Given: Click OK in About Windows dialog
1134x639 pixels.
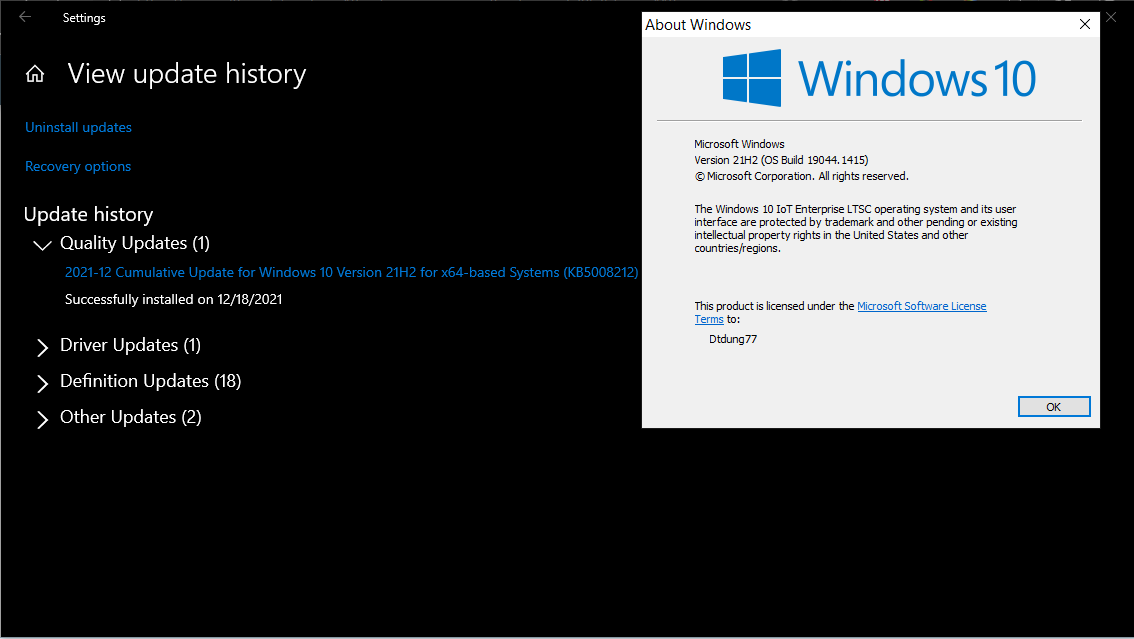Looking at the screenshot, I should coord(1054,407).
